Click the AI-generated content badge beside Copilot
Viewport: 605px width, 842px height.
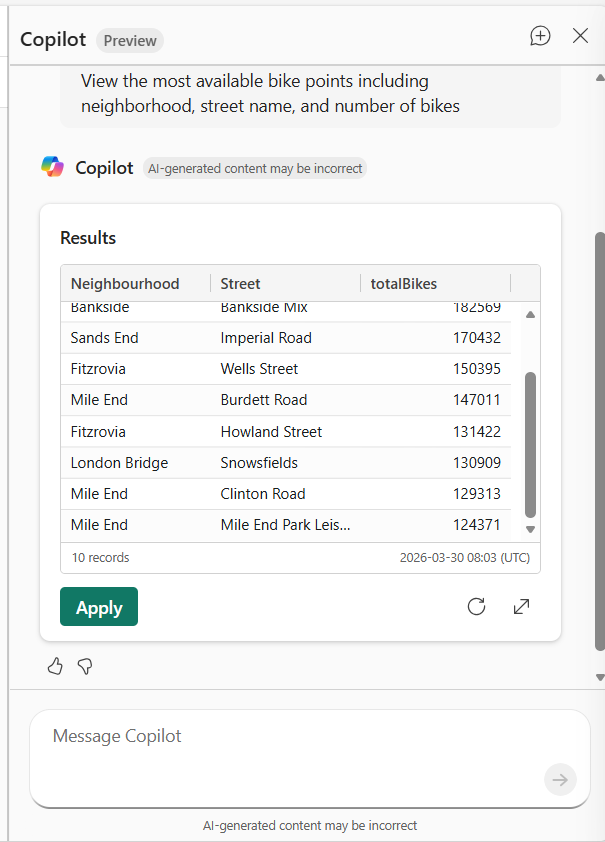coord(255,169)
